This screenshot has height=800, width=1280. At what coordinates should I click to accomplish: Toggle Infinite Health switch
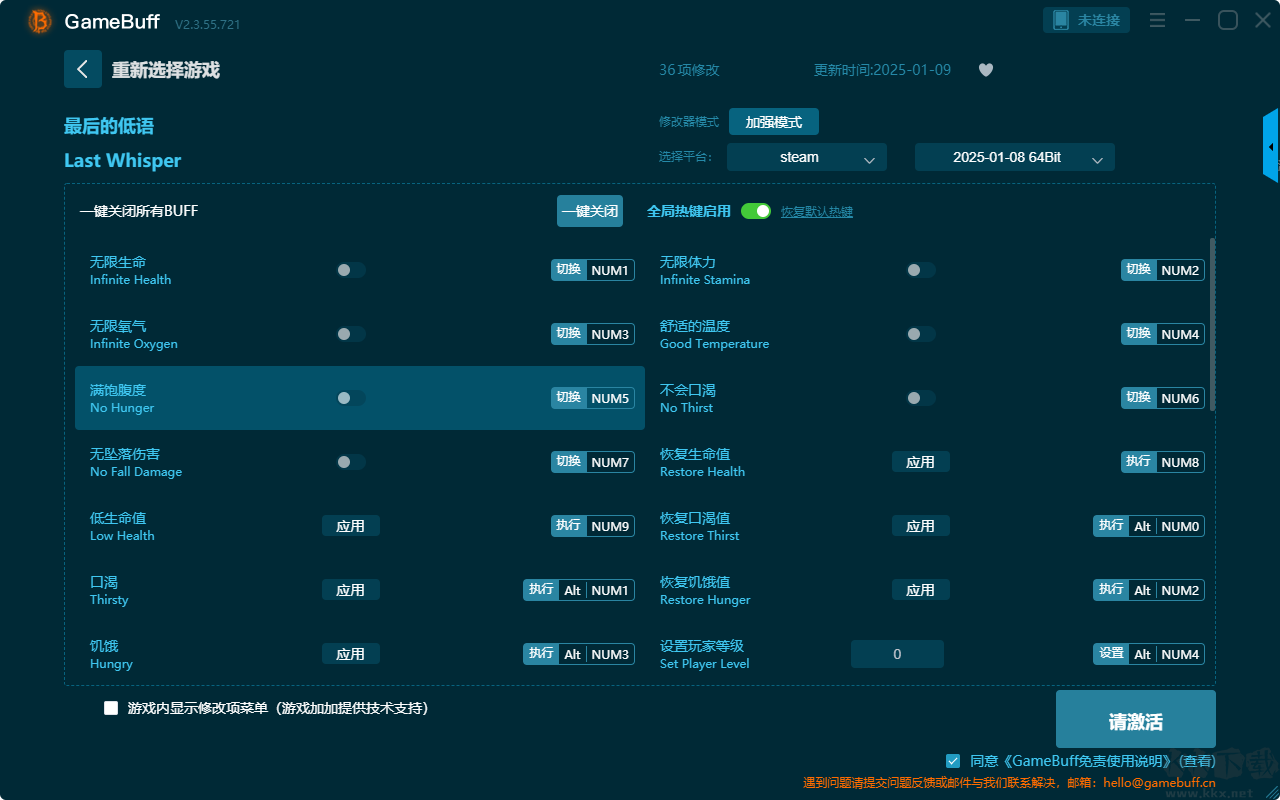tap(351, 270)
